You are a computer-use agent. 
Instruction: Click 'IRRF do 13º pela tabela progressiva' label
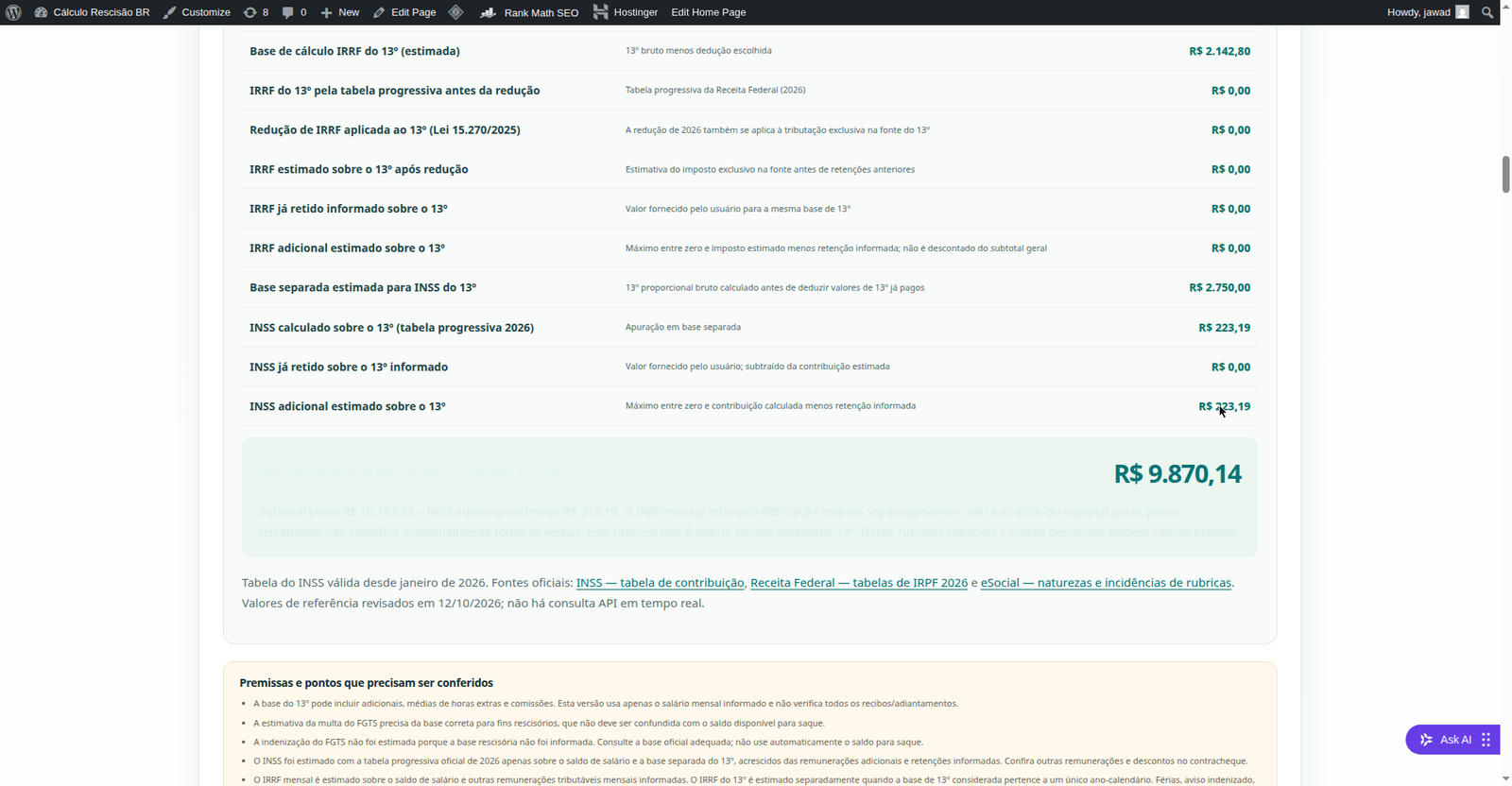click(395, 91)
